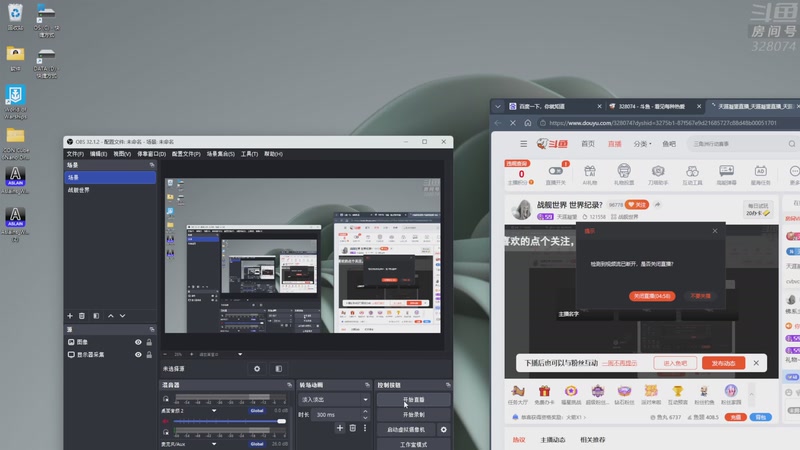Click the 进入鱼吧 button
The image size is (800, 450).
coord(675,363)
